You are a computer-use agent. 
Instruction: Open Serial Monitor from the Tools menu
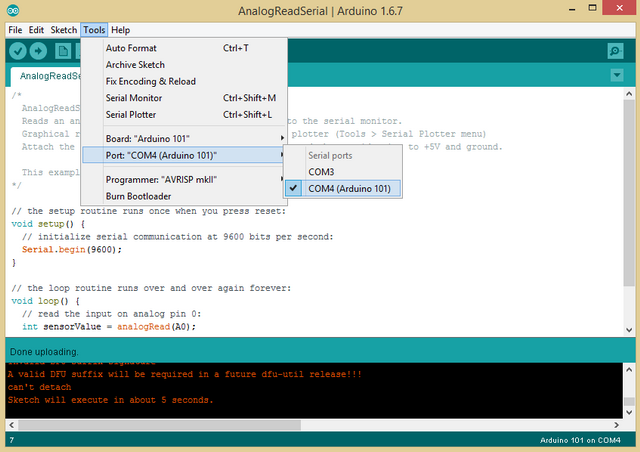(x=184, y=98)
